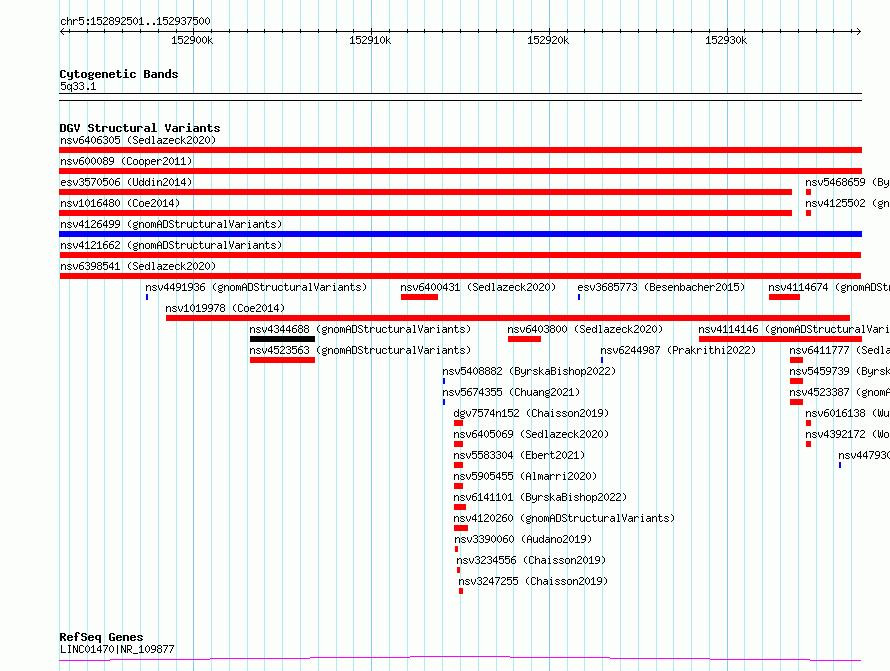This screenshot has height=671, width=890.
Task: Open the esv3570506 (Uddin2014) variant
Action: (x=126, y=182)
